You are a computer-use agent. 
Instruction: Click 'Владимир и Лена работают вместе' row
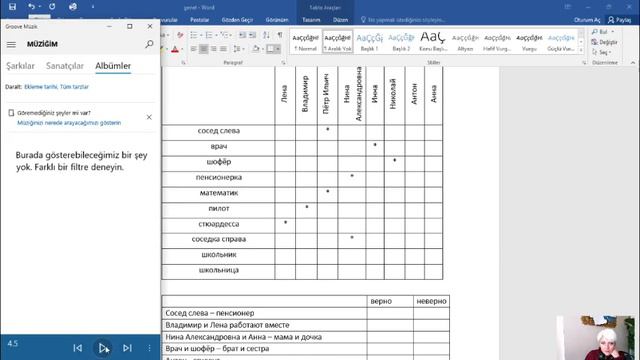pos(264,325)
